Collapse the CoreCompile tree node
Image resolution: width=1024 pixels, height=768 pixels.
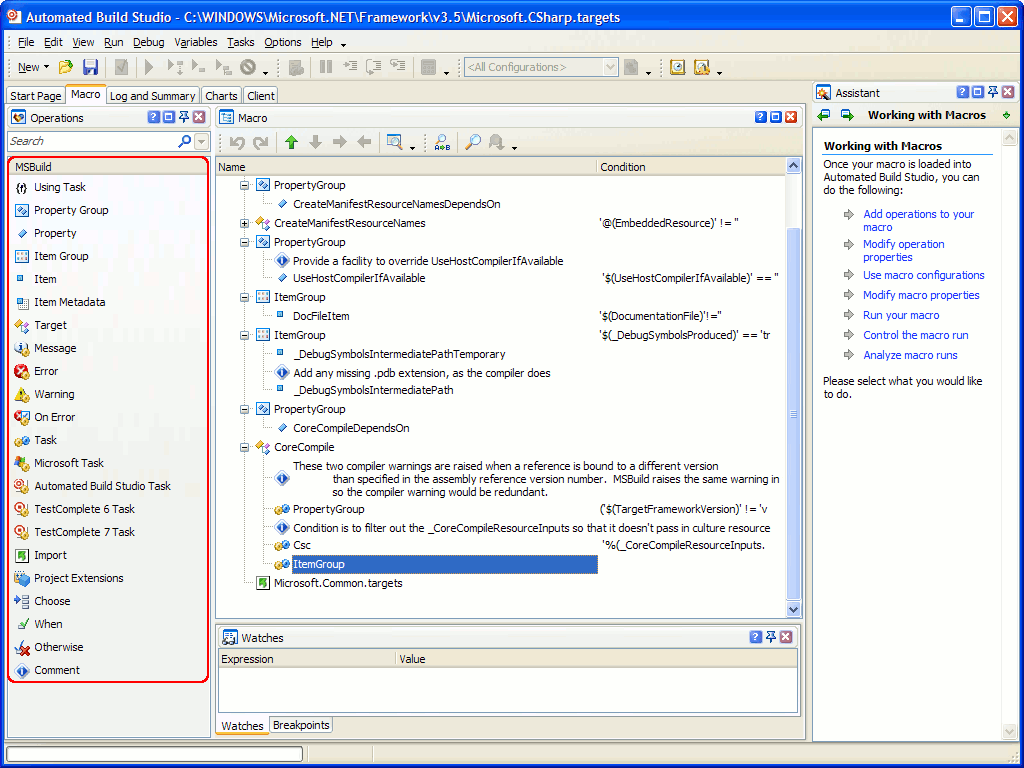click(x=244, y=446)
